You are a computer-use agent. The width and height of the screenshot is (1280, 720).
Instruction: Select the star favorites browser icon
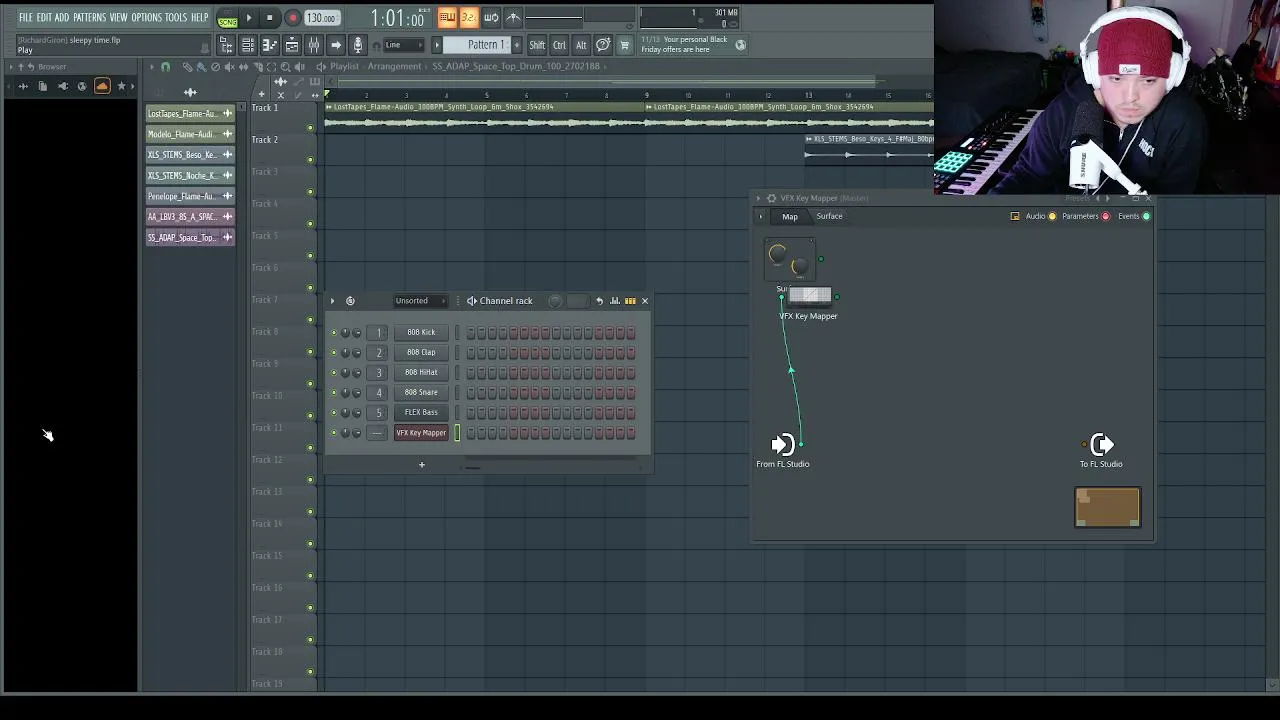point(121,86)
